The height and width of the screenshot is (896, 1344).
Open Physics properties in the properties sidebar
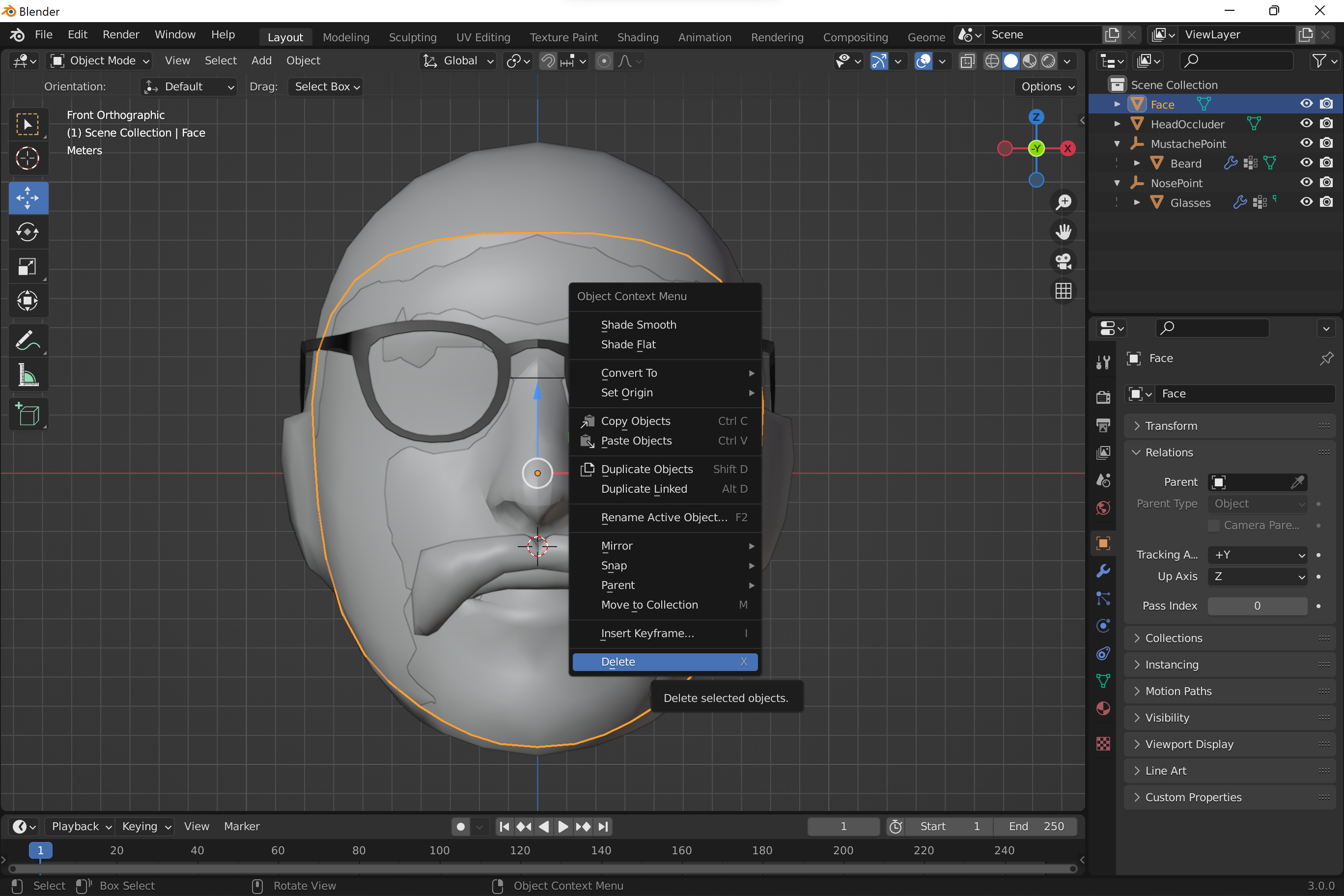coord(1103,626)
